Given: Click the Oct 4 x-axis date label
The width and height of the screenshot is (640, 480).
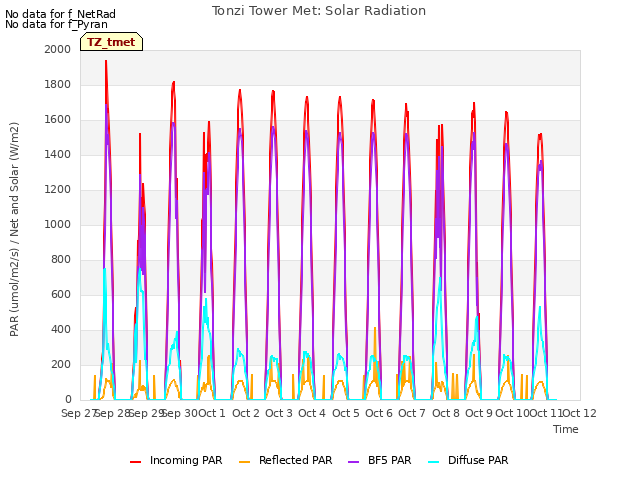Looking at the screenshot, I should pyautogui.click(x=312, y=413).
